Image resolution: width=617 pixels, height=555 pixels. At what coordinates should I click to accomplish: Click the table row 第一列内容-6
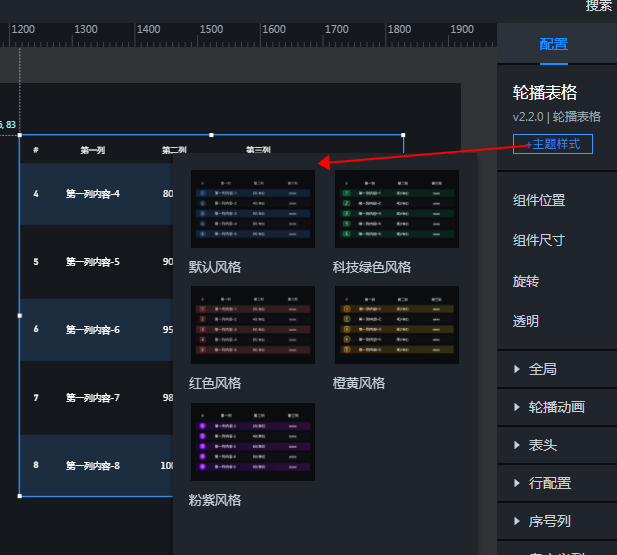[x=93, y=330]
